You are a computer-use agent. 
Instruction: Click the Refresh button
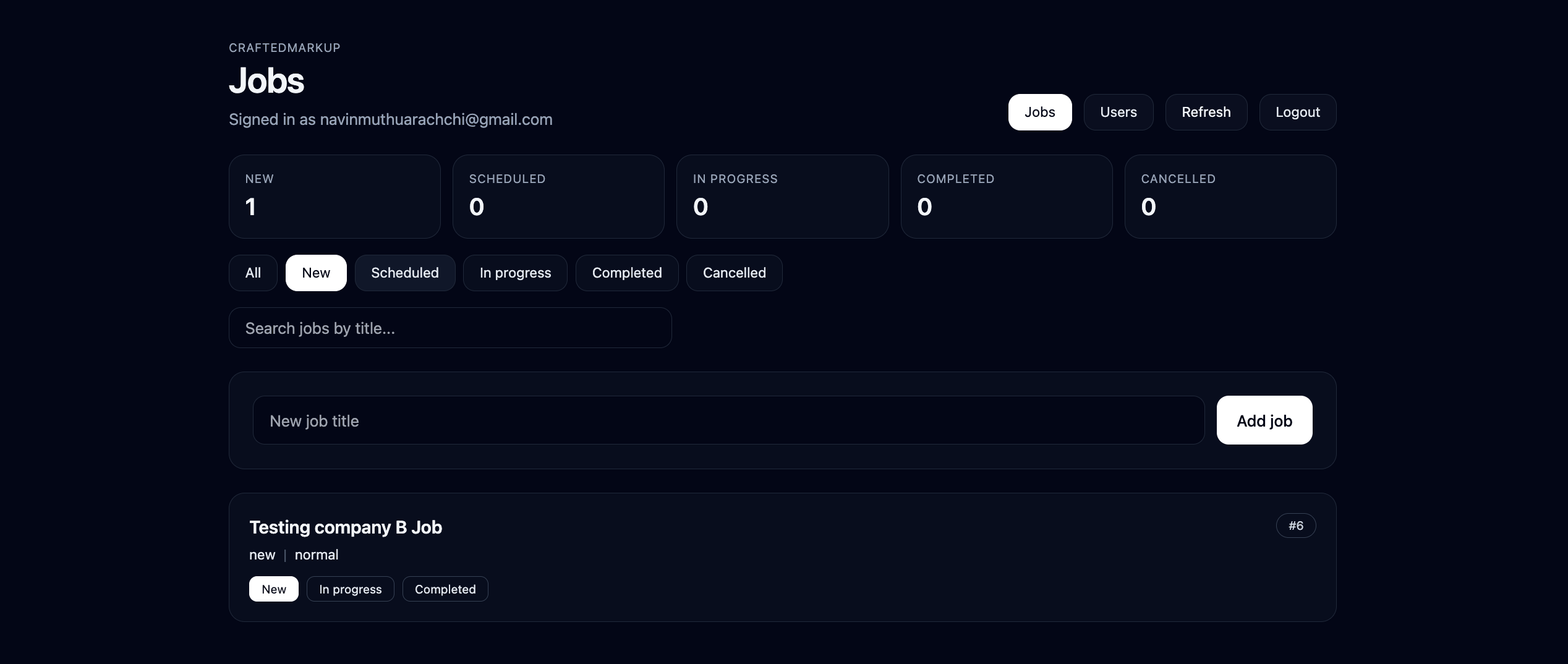[x=1206, y=112]
